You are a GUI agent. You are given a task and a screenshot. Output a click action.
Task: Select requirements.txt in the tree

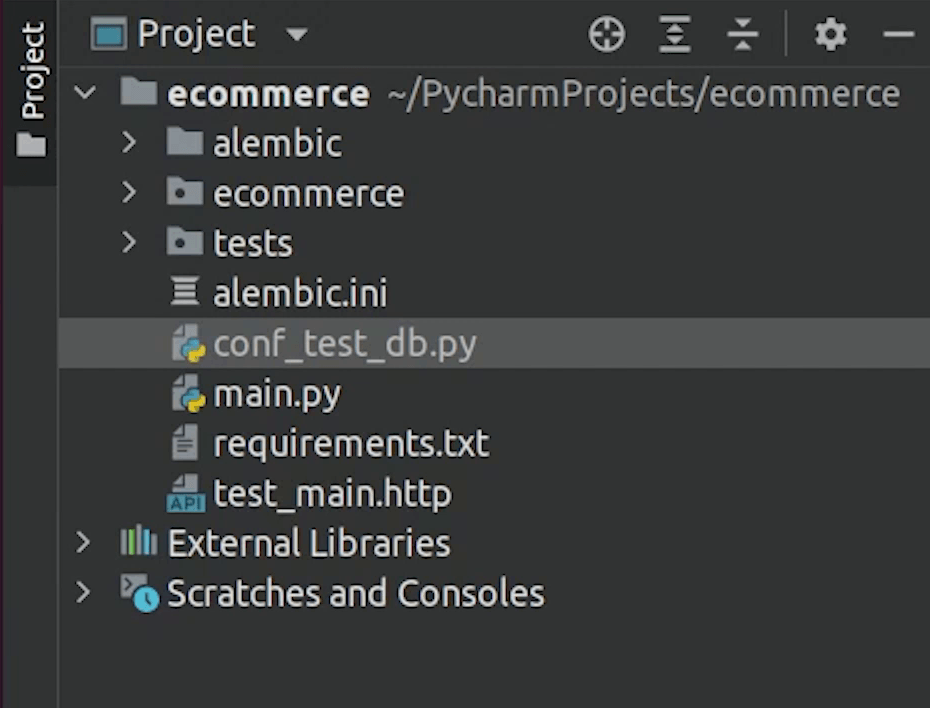(x=350, y=444)
